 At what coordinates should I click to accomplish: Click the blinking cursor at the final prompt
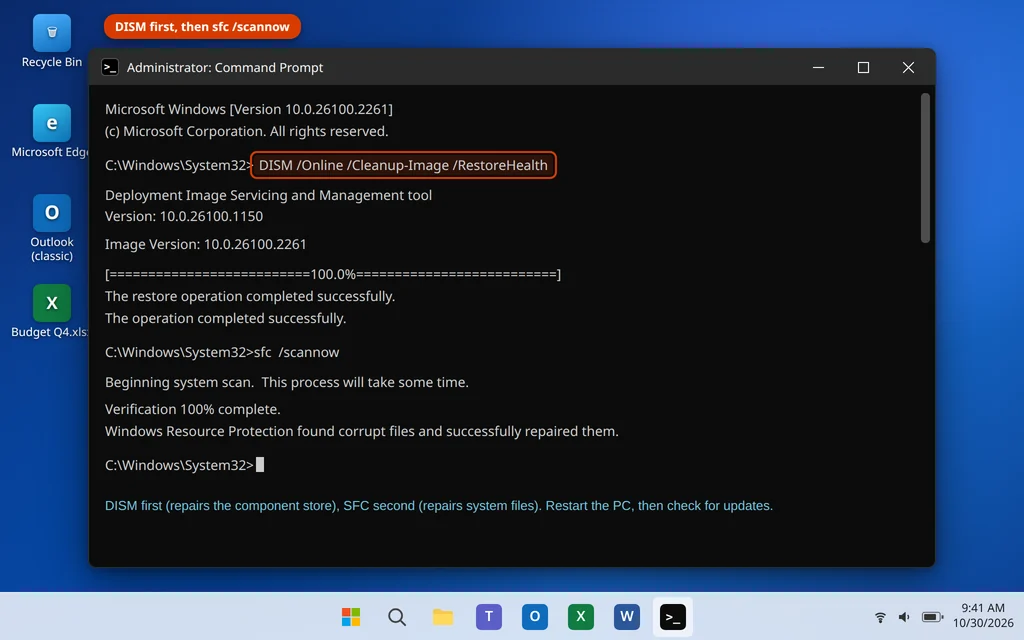[260, 464]
